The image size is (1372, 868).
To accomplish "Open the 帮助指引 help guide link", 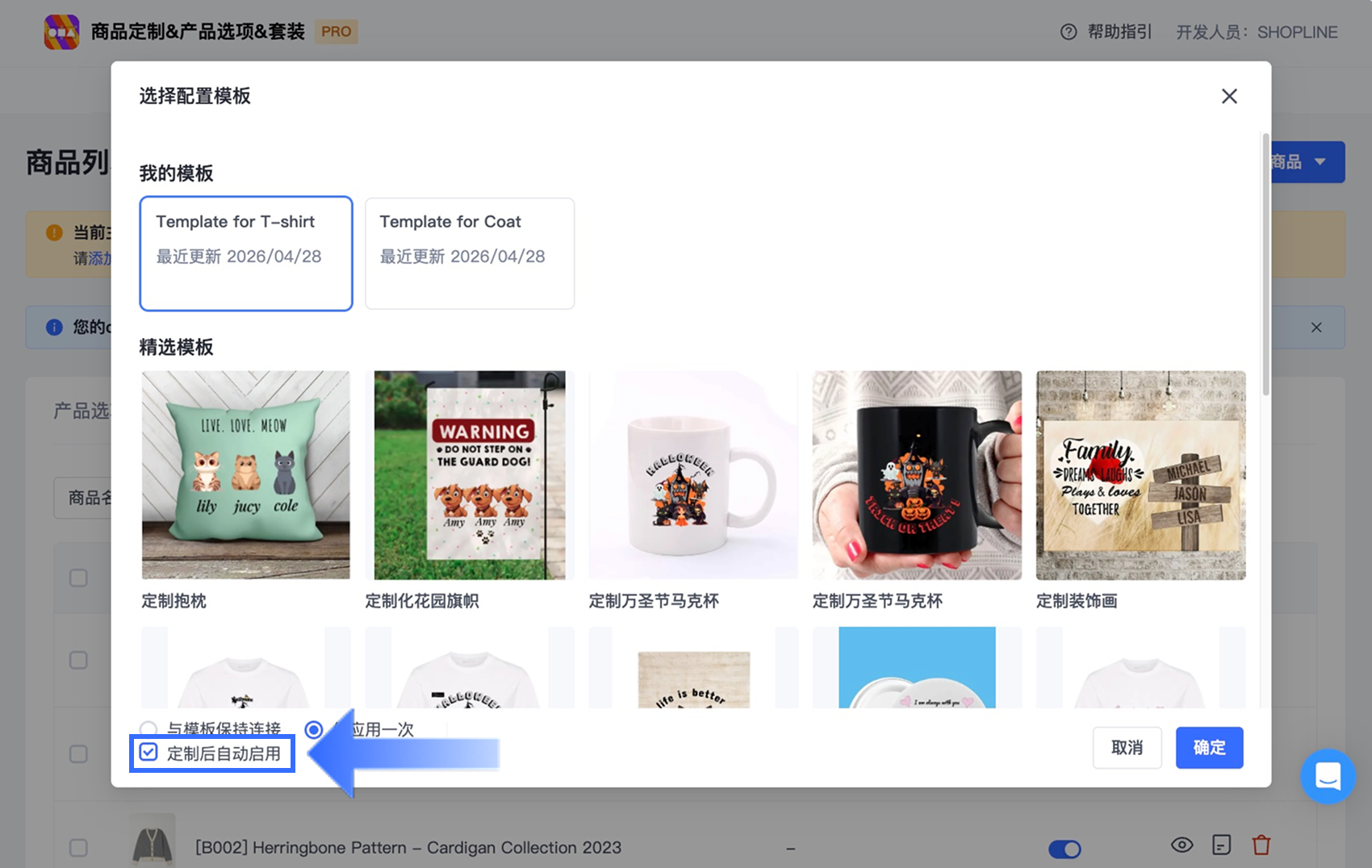I will coord(1119,32).
